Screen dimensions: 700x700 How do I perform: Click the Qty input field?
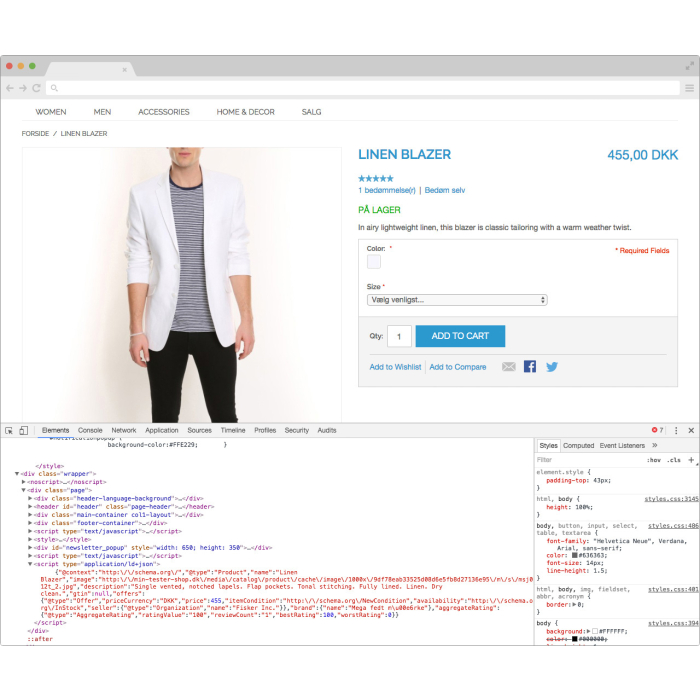pos(399,336)
